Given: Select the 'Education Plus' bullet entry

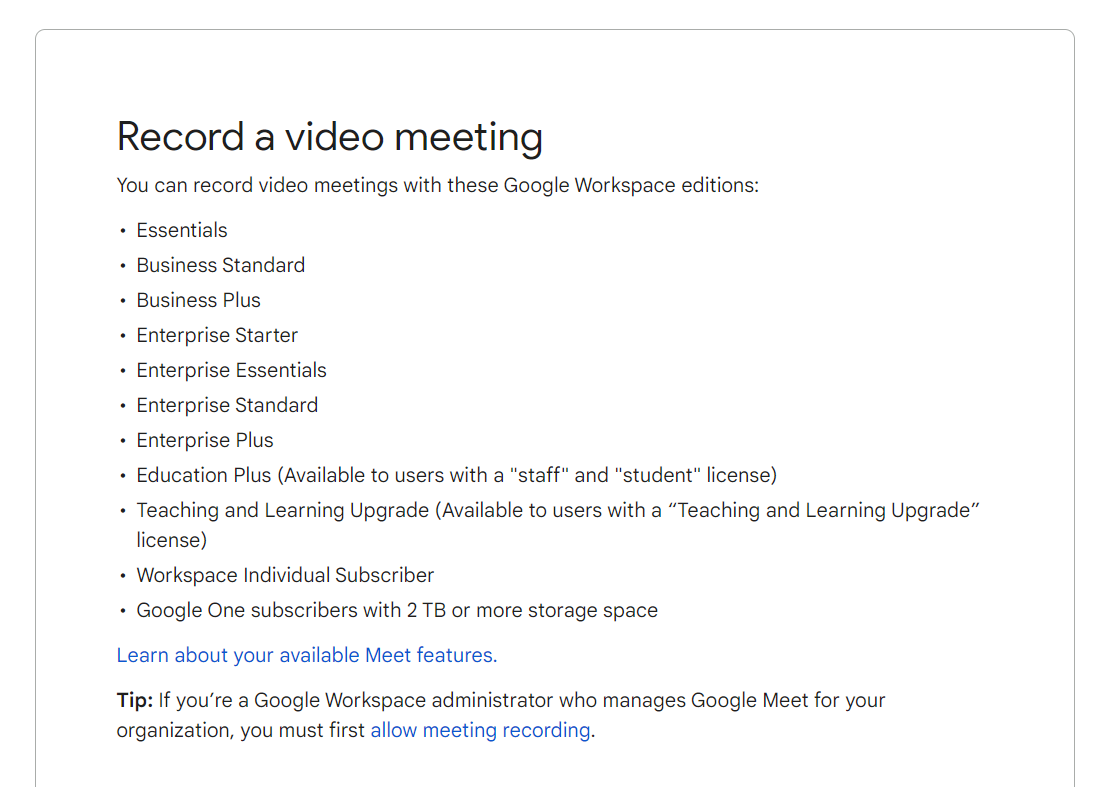Looking at the screenshot, I should pyautogui.click(x=456, y=475).
